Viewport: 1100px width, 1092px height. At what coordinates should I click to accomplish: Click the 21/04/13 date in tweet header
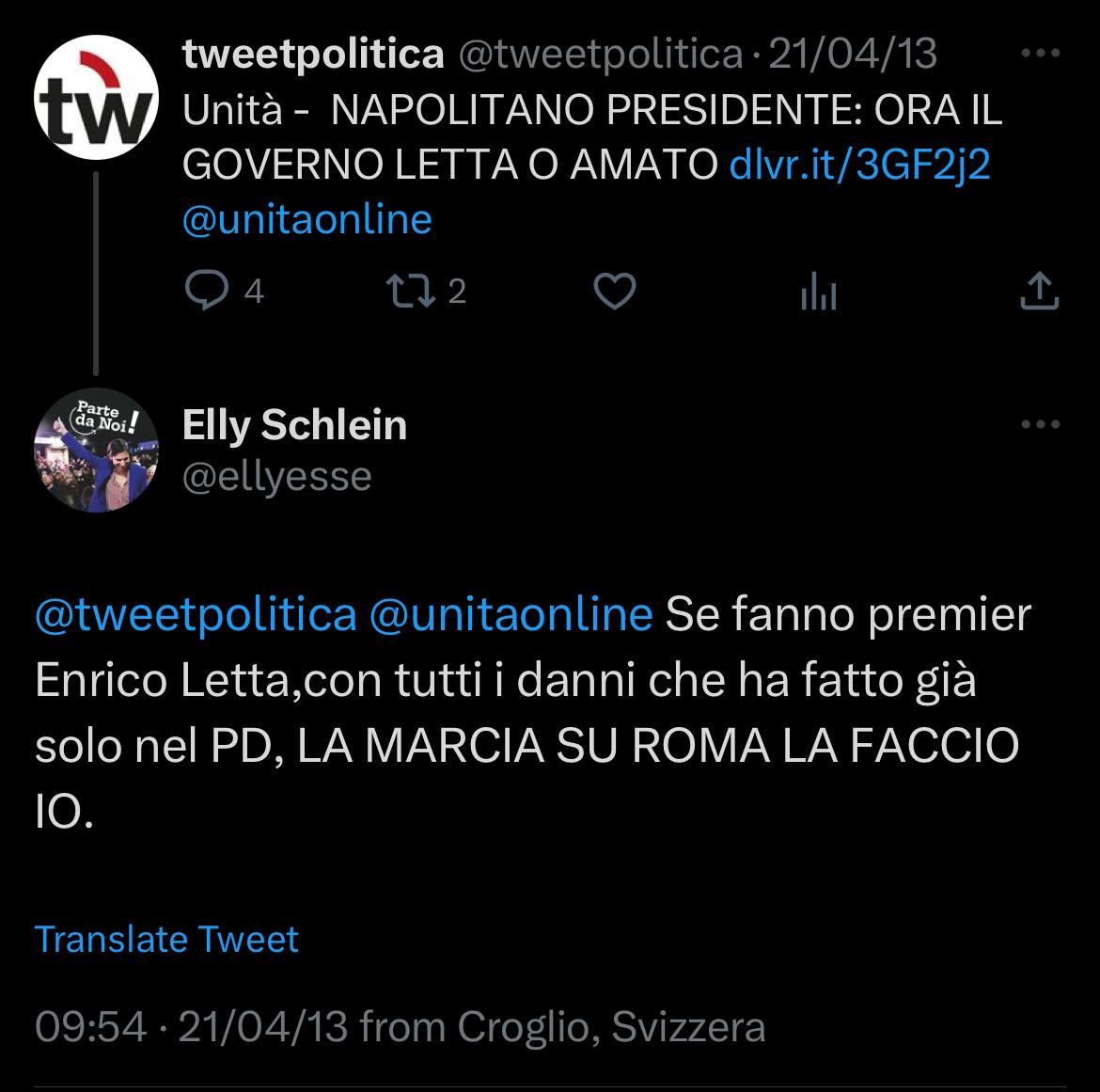coord(853,55)
